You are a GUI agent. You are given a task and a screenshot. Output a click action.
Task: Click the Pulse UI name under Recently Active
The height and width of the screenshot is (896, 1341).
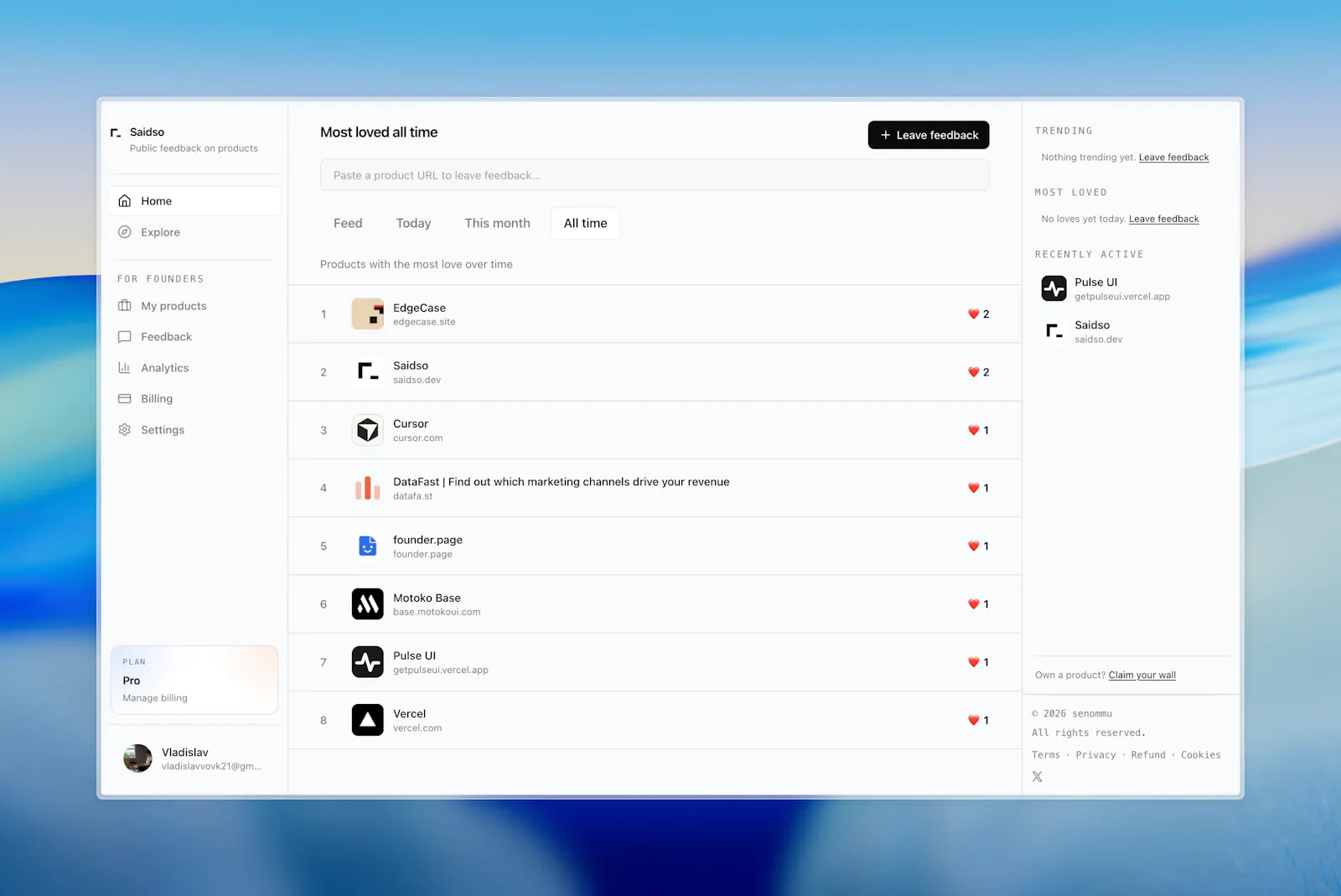[1096, 282]
